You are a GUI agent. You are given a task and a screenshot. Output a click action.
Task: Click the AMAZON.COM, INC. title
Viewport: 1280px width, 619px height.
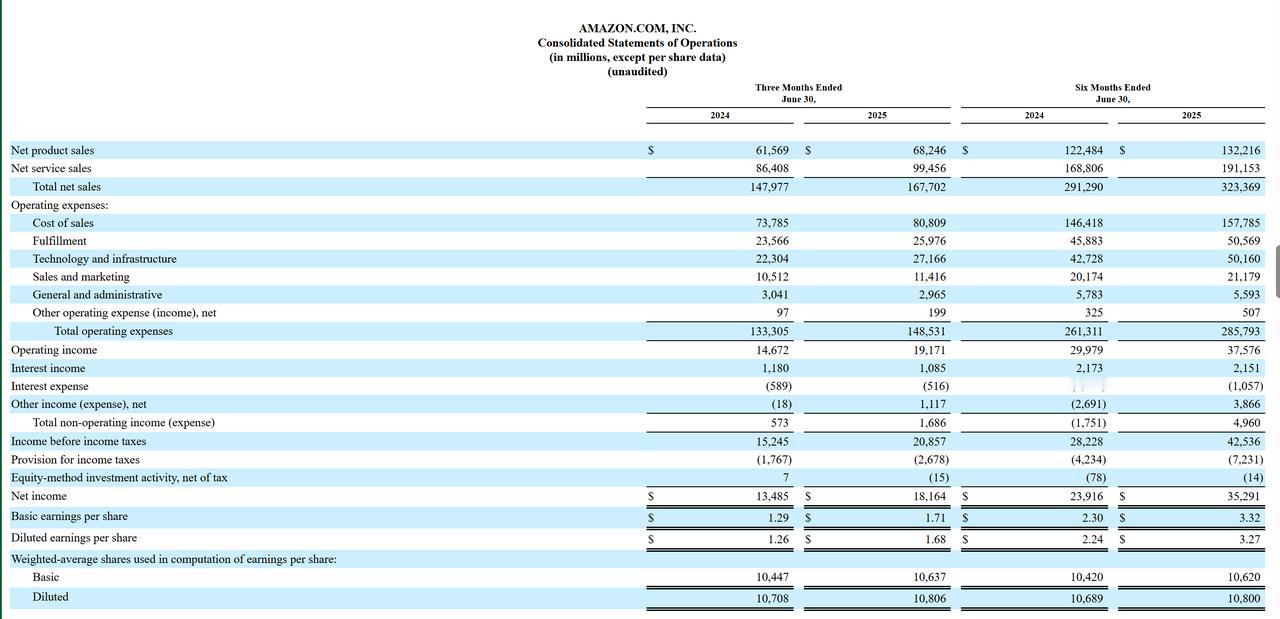click(637, 28)
